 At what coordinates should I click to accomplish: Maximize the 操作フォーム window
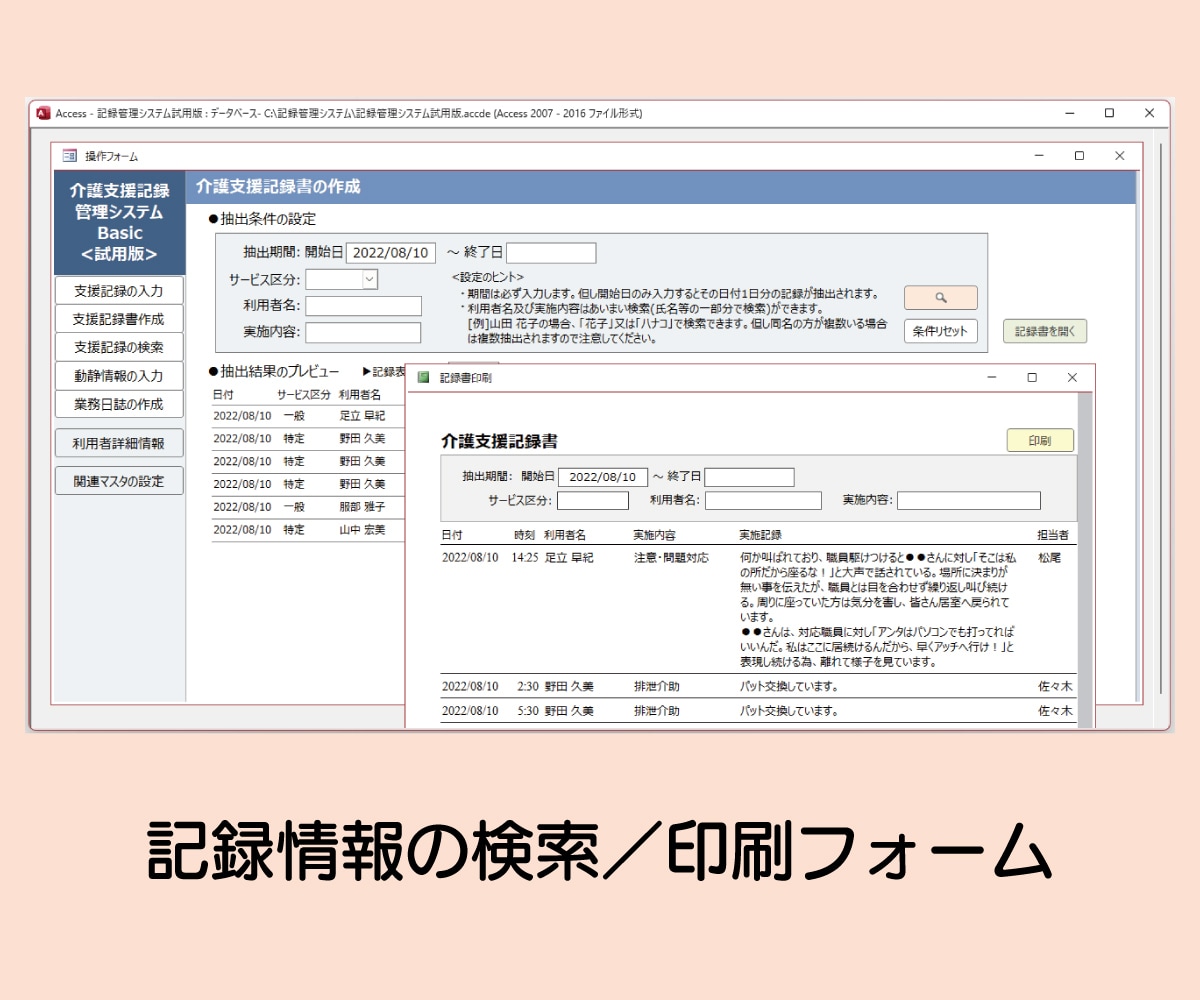(1079, 156)
